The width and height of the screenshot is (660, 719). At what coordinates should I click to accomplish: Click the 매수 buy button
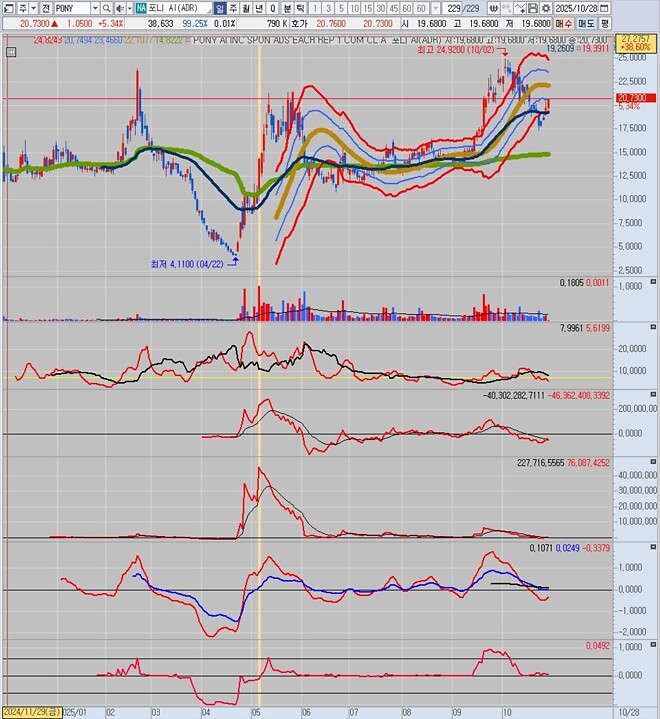[x=564, y=23]
